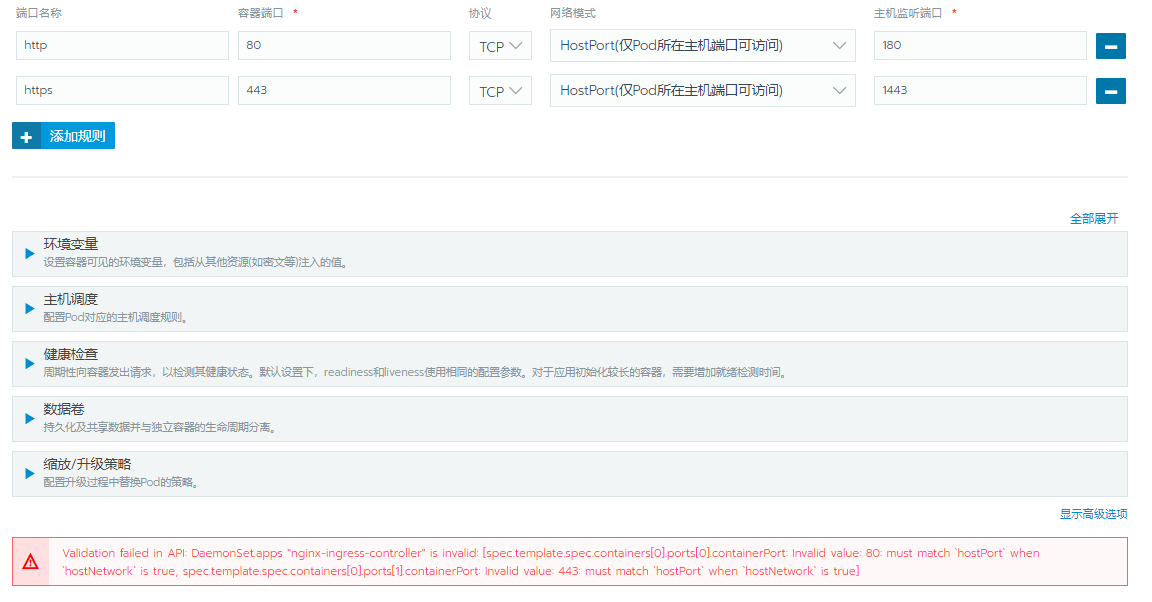Click 添加规则 button label
This screenshot has height=602, width=1152.
coord(77,136)
